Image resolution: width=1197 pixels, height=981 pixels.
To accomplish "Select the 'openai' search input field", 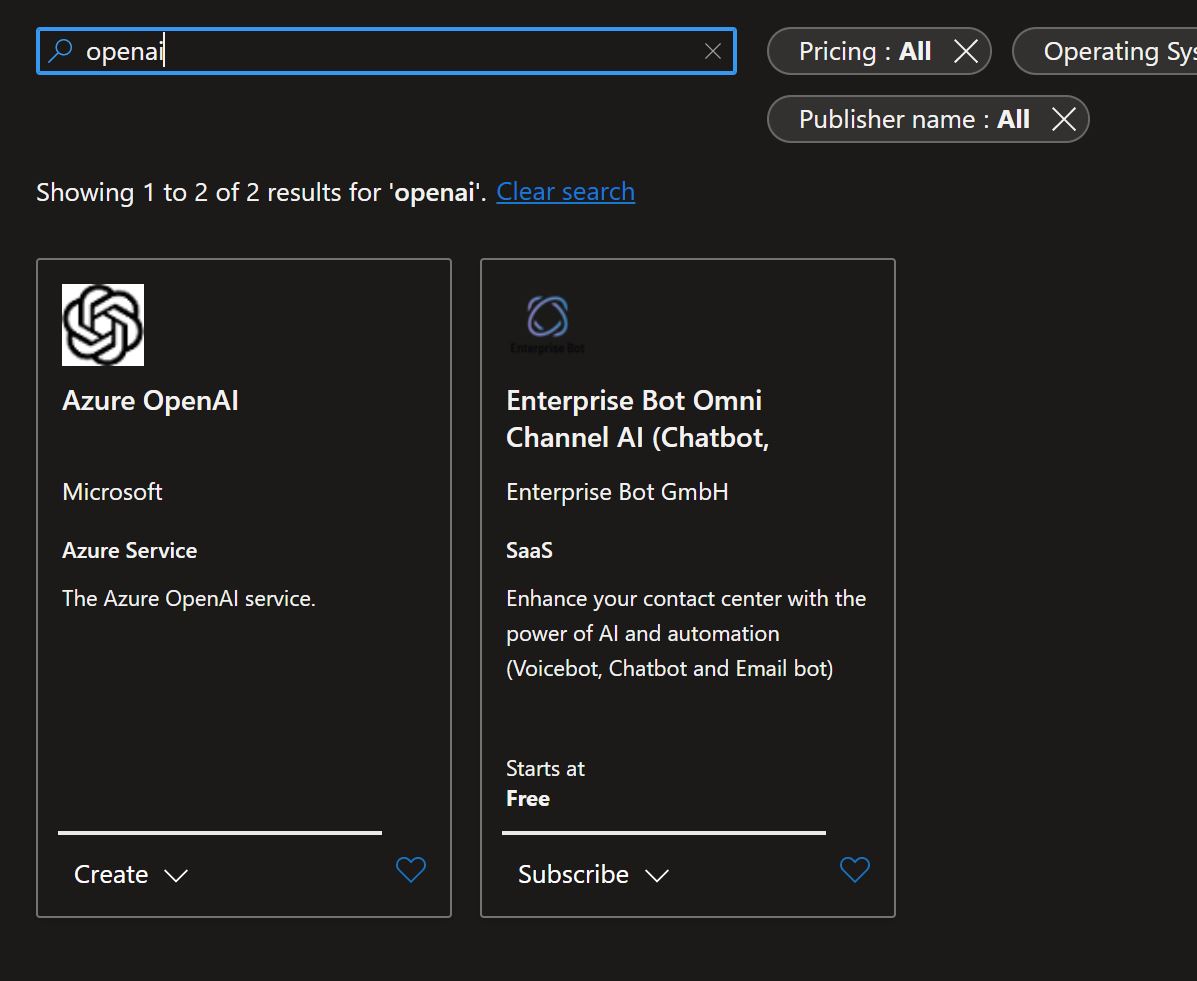I will (300, 51).
